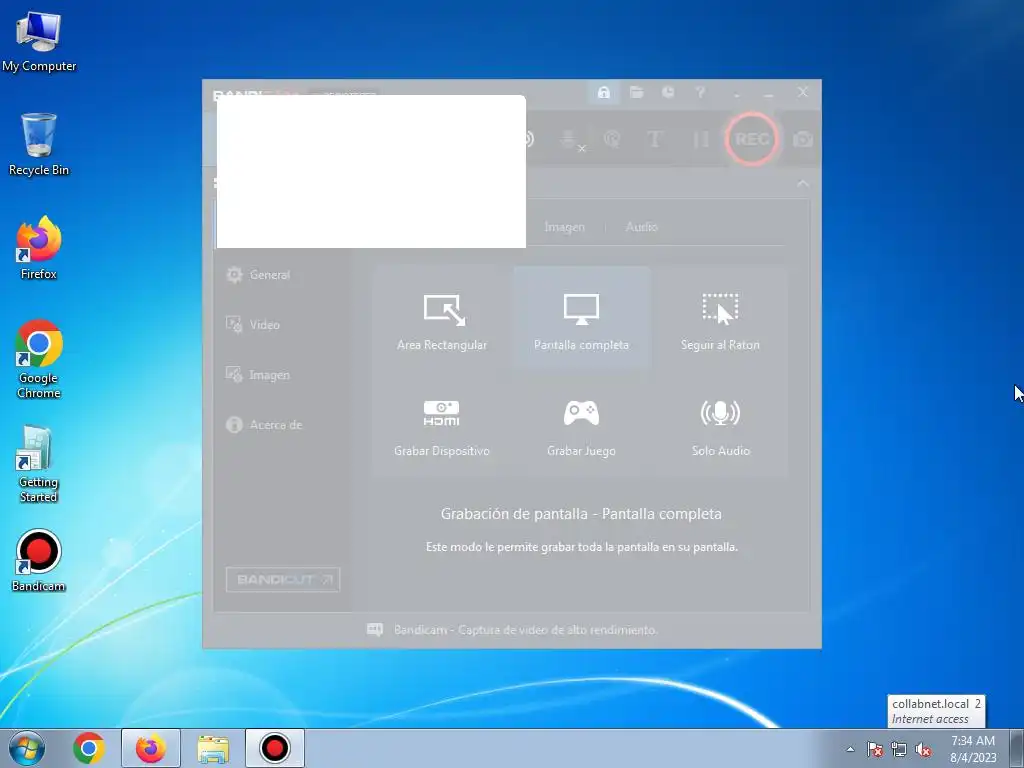Click the Action Center flag tray icon
This screenshot has height=768, width=1024.
pyautogui.click(x=875, y=749)
